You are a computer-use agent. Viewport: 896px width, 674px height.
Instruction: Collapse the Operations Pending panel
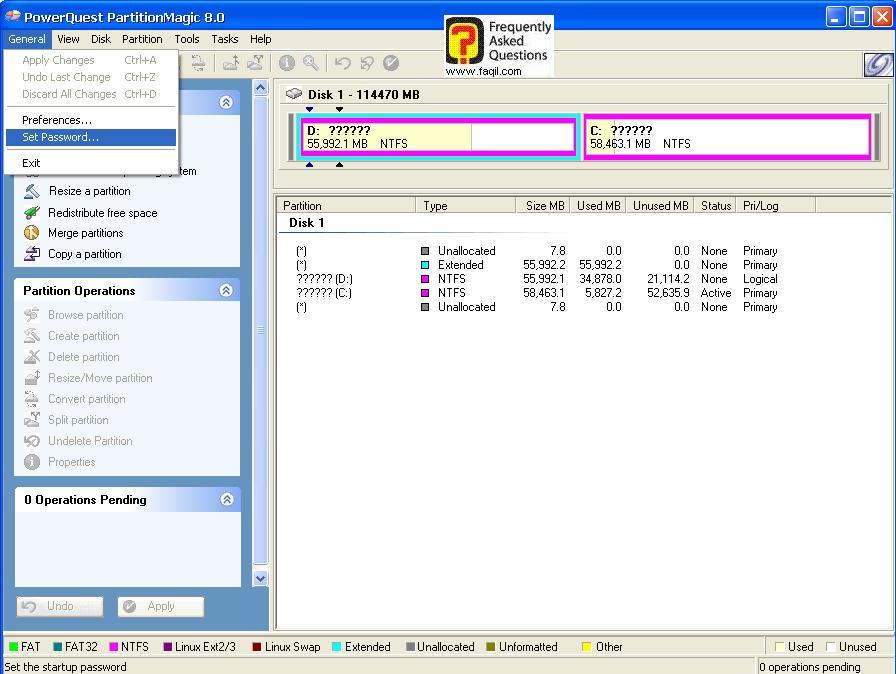pyautogui.click(x=226, y=499)
